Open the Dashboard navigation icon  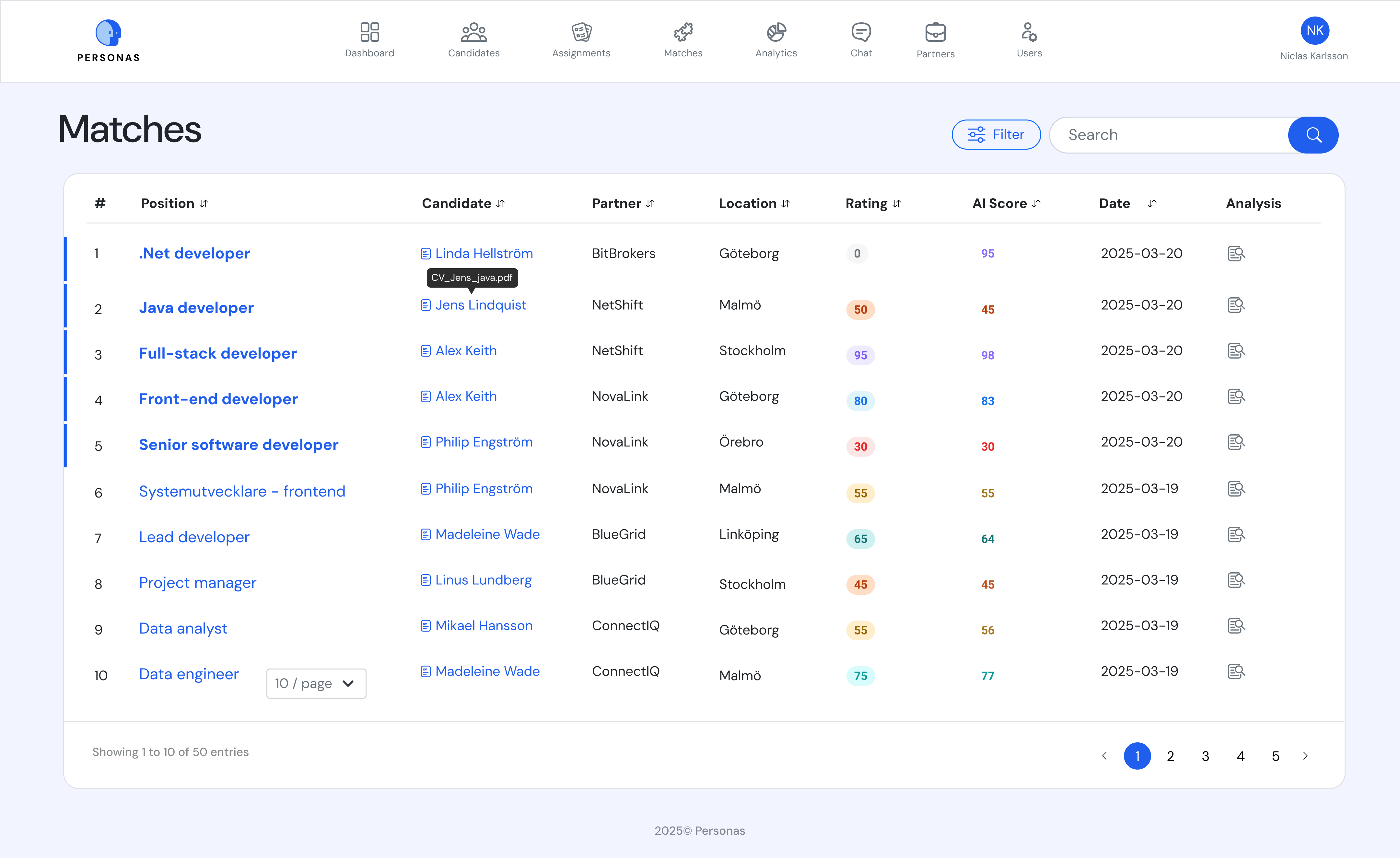click(x=369, y=32)
